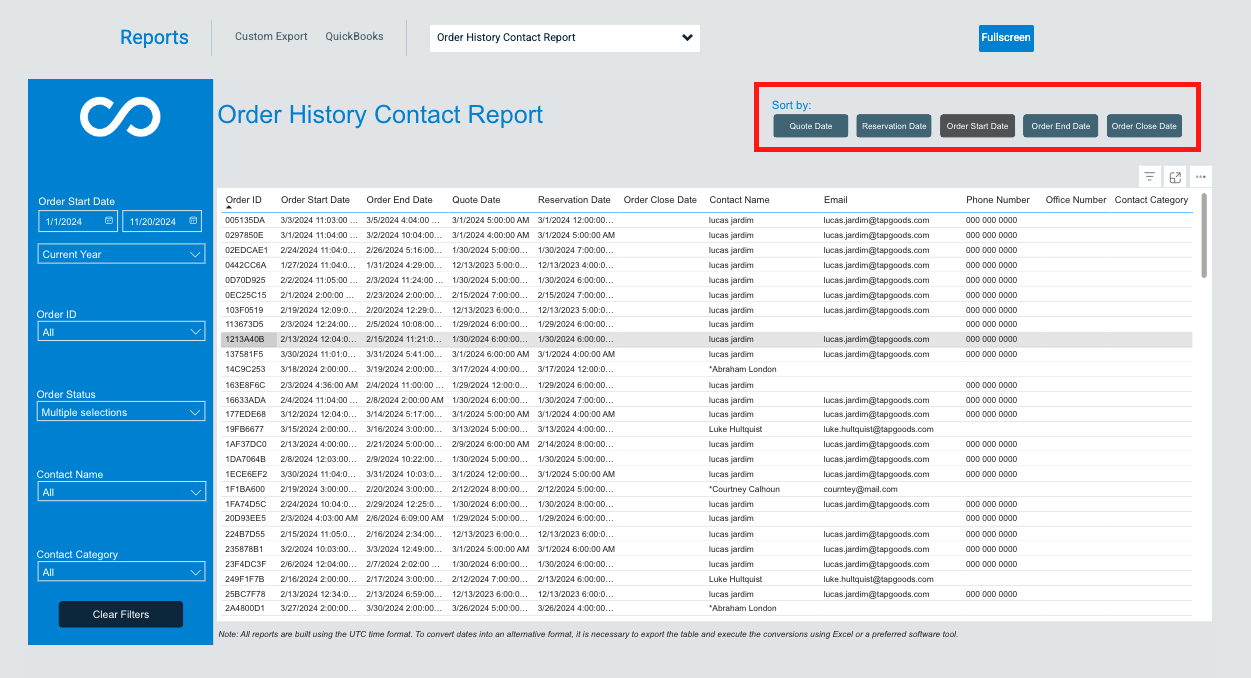Open the Order History Contact Report selector dropdown
The height and width of the screenshot is (678, 1251).
(564, 37)
